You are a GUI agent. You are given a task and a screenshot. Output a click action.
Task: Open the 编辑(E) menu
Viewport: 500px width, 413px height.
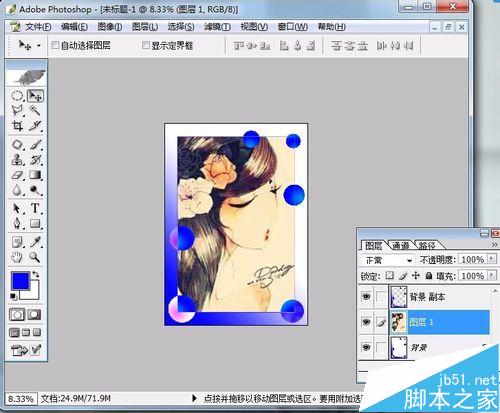74,27
